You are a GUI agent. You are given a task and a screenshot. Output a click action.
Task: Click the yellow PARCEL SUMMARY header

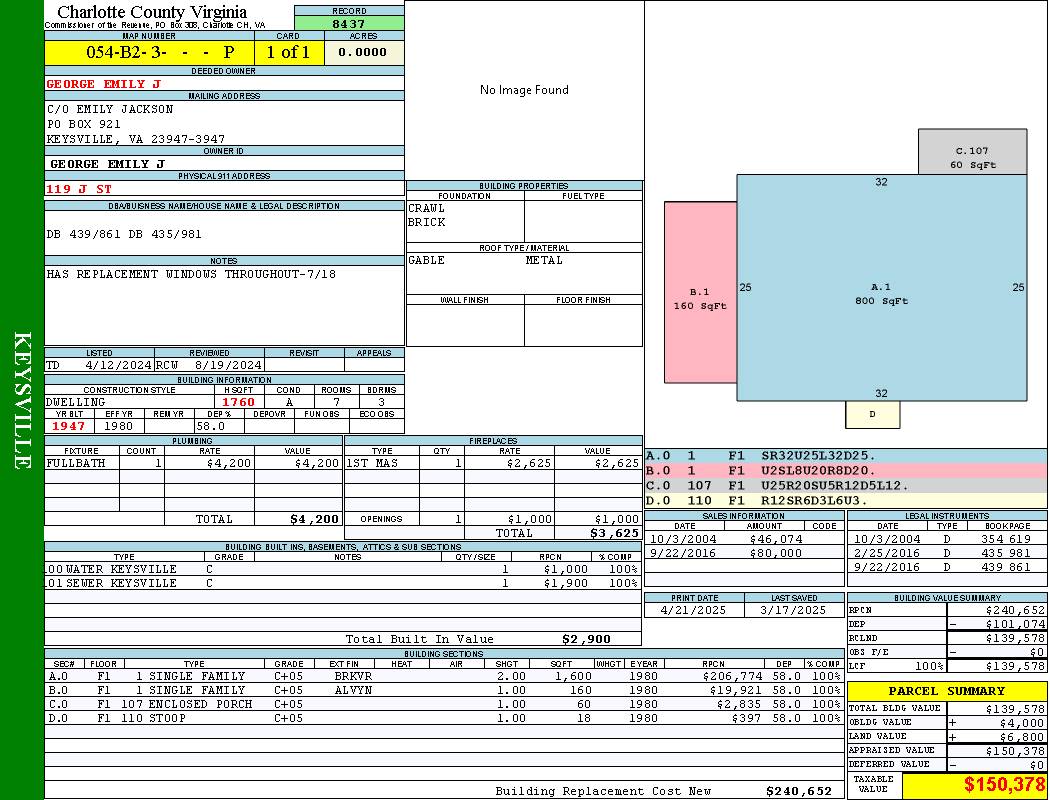click(946, 691)
